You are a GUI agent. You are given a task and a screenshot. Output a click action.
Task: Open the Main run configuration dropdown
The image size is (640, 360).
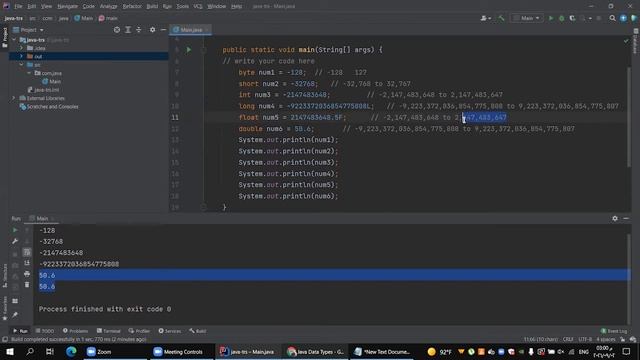coord(527,18)
